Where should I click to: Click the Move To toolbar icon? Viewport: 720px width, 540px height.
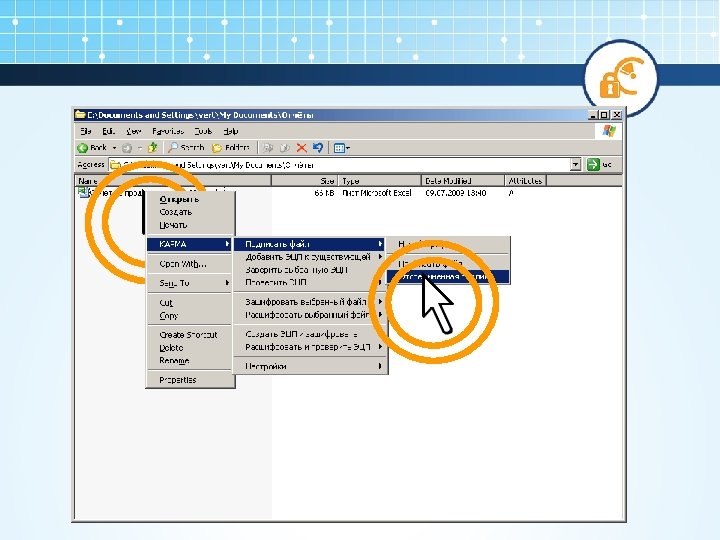pyautogui.click(x=268, y=148)
